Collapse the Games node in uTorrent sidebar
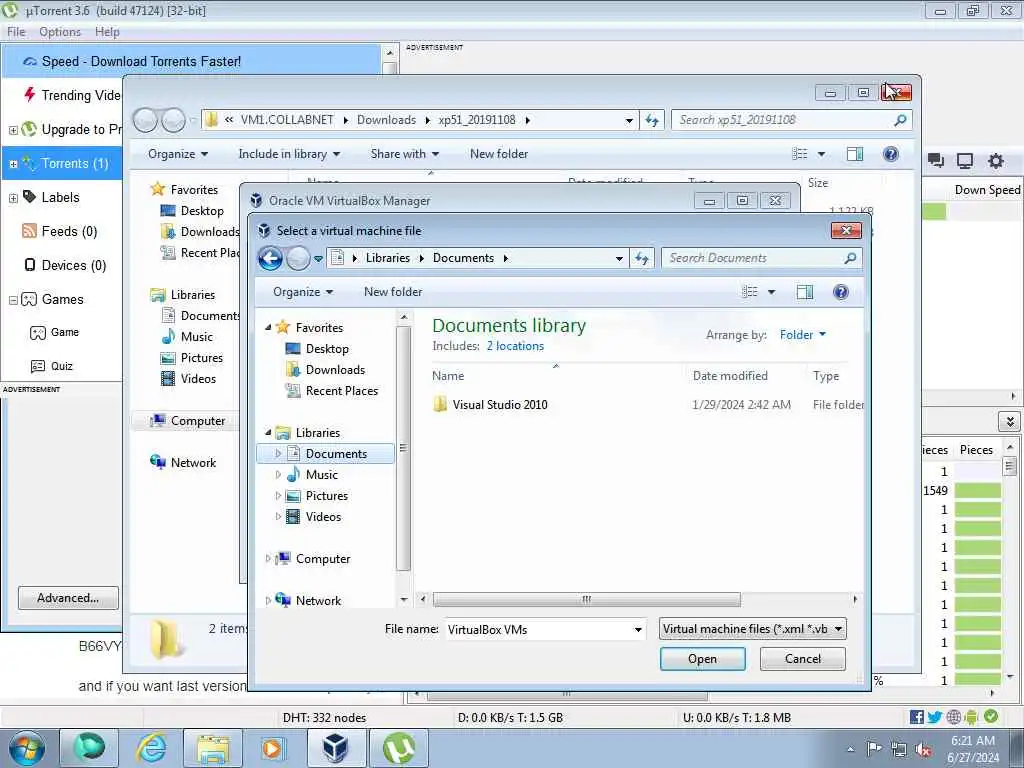The width and height of the screenshot is (1024, 768). coord(13,300)
